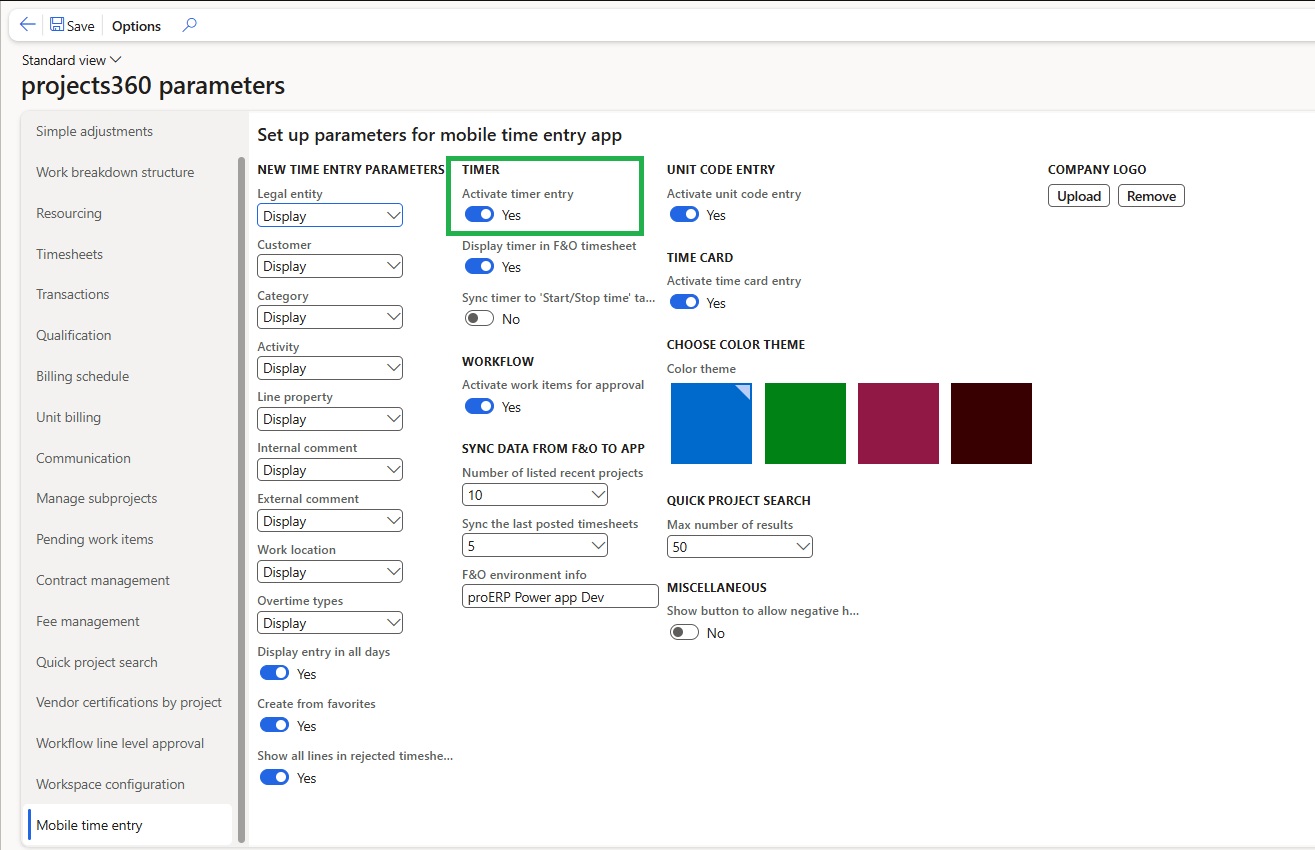Image resolution: width=1315 pixels, height=850 pixels.
Task: Open the search magnifier icon
Action: [x=189, y=25]
